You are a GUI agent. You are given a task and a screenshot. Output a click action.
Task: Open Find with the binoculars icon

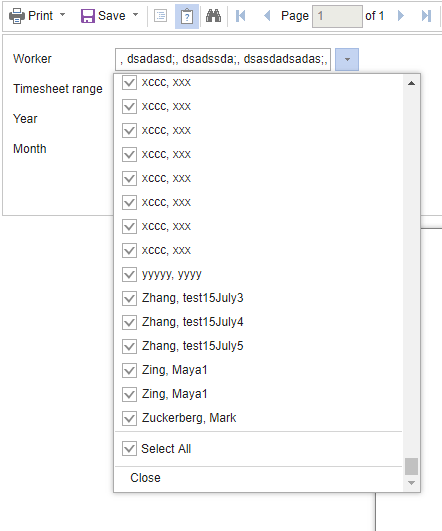[x=213, y=16]
